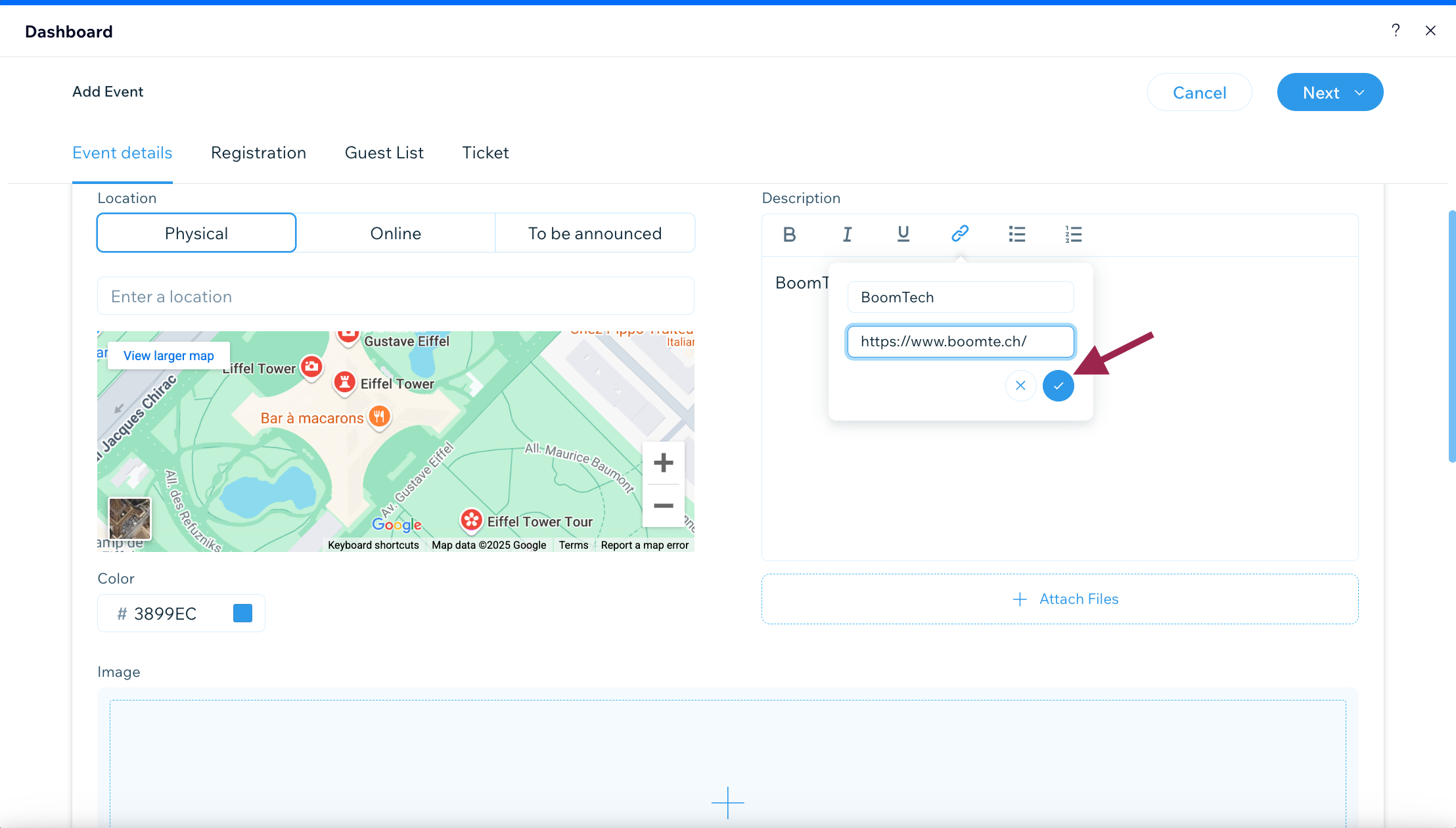Insert a bulleted list in description
This screenshot has width=1456, height=828.
point(1016,234)
